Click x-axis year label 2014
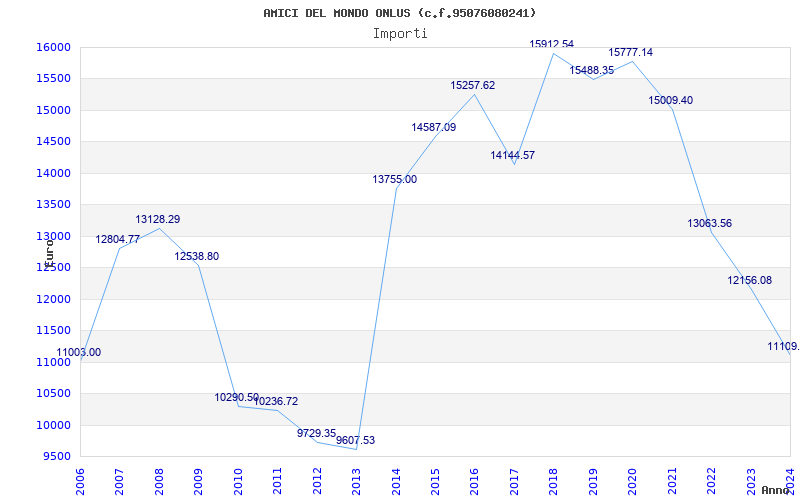Image resolution: width=800 pixels, height=500 pixels. tap(395, 482)
